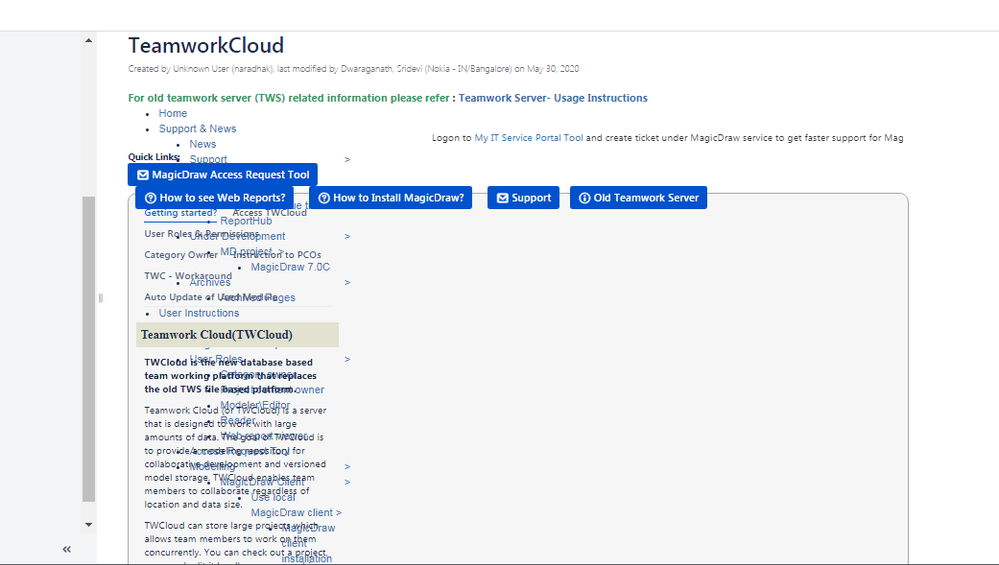Click How to see Web Reports? button
The image size is (999, 565).
(x=214, y=197)
